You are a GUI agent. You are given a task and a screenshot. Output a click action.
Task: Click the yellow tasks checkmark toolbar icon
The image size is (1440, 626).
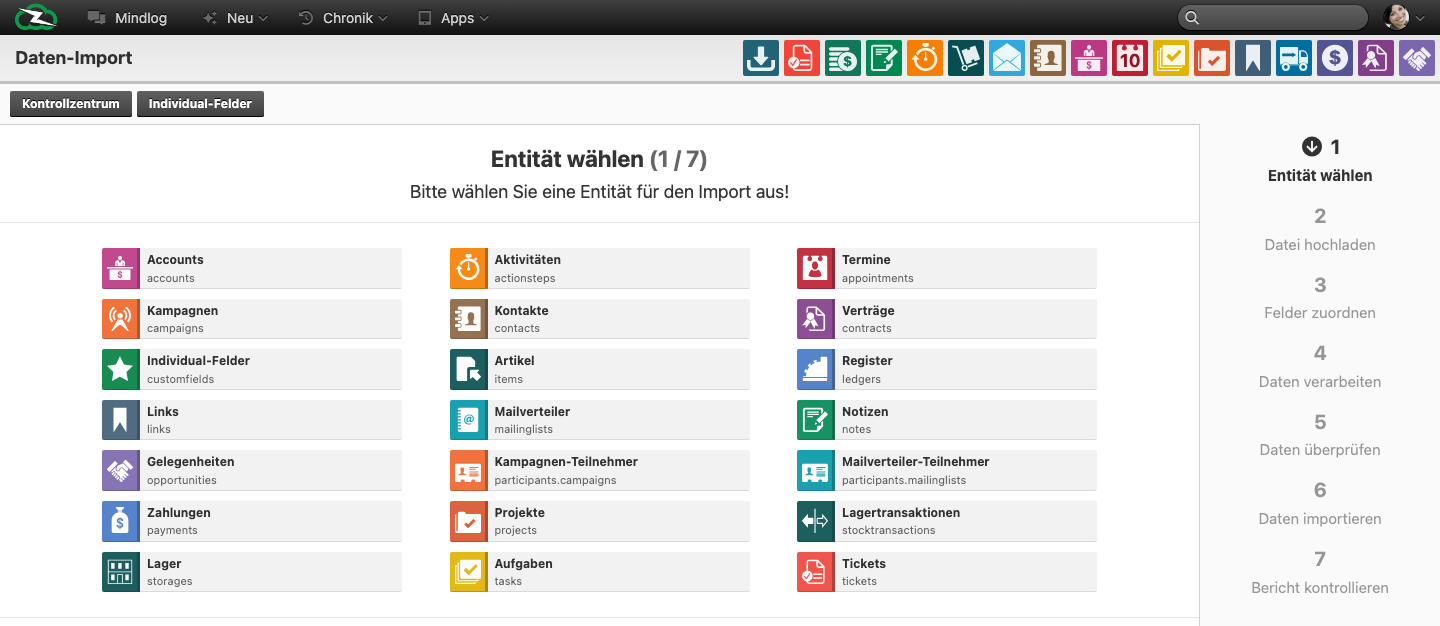pyautogui.click(x=1171, y=58)
